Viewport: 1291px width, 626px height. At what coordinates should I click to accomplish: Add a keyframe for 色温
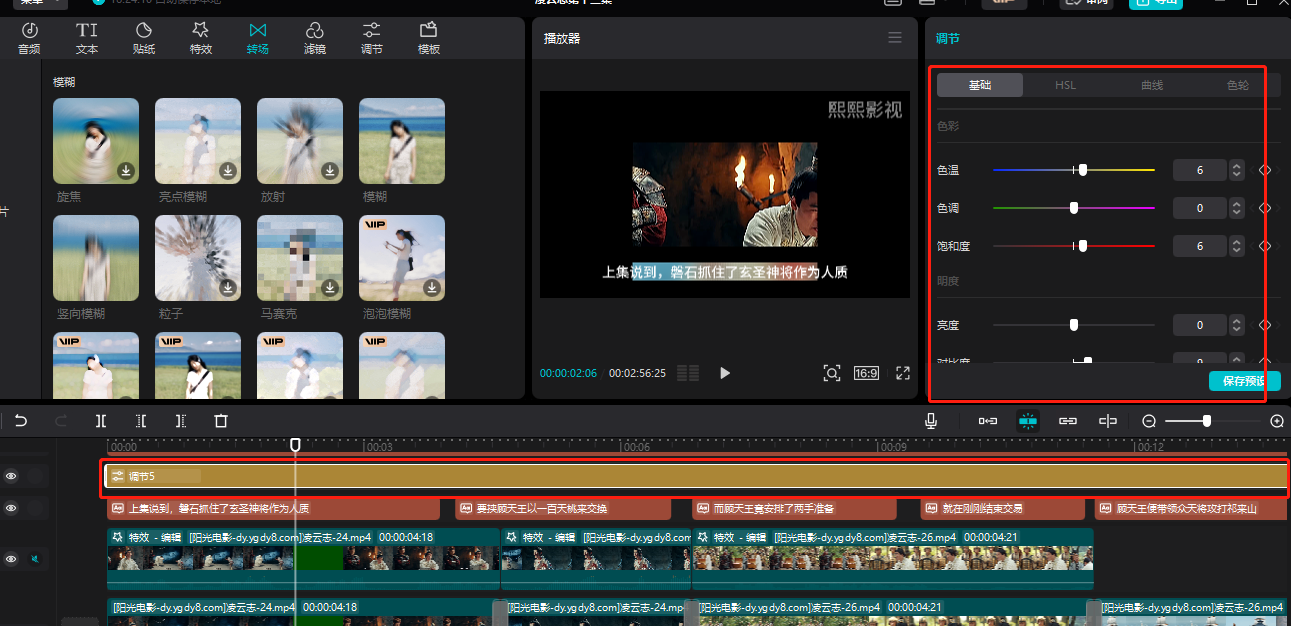point(1265,170)
